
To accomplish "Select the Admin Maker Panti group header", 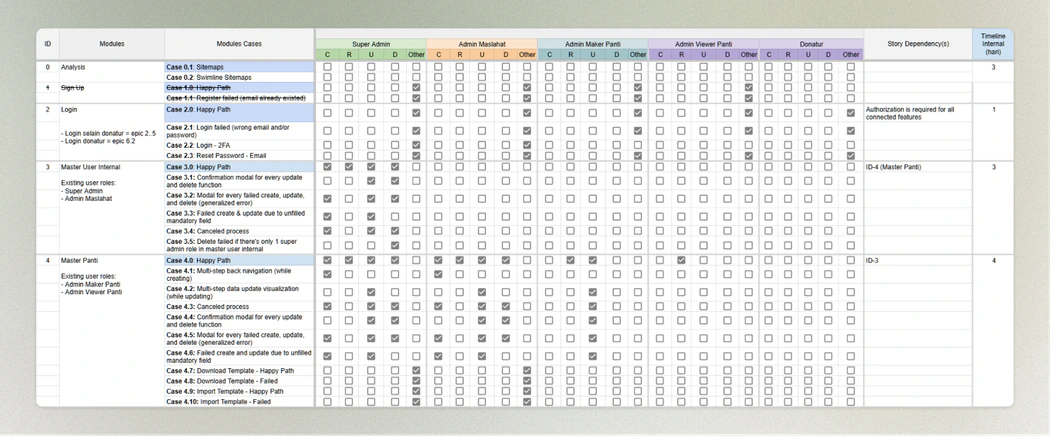I will click(593, 44).
